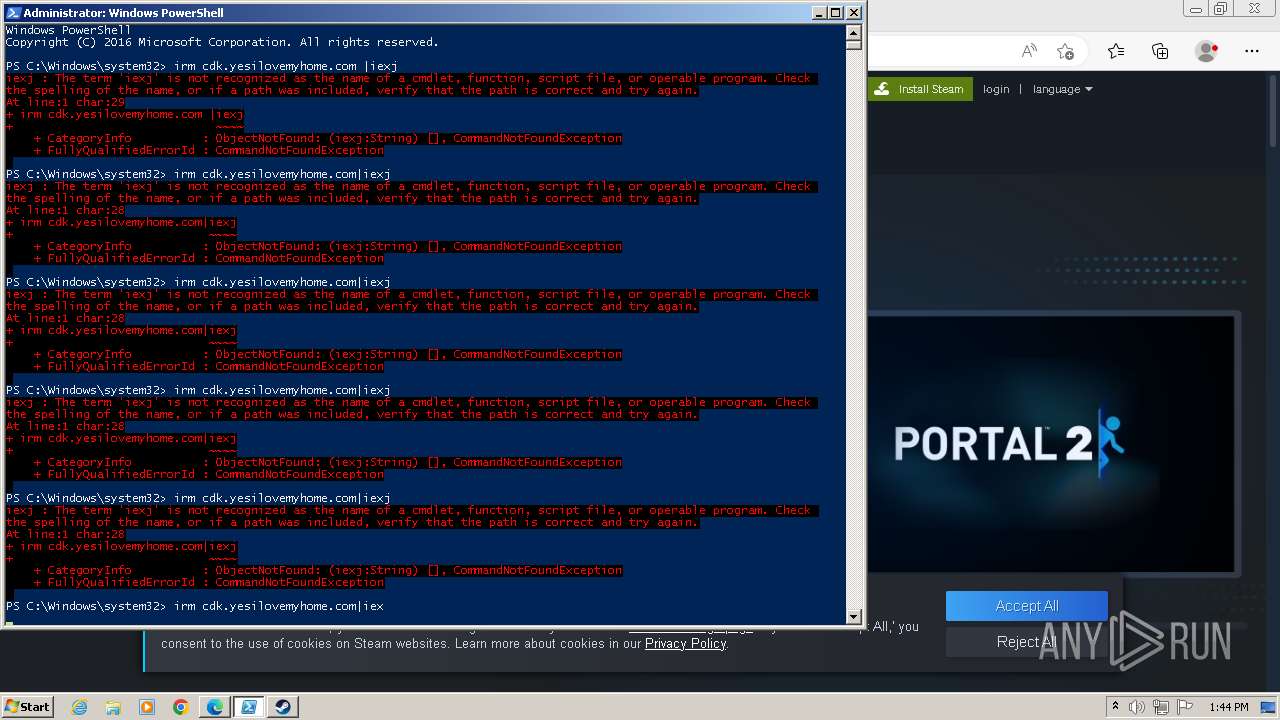Click the 'Copyright (C) 2016 Microsoft Corporation' line
This screenshot has height=720, width=1280.
click(x=222, y=42)
